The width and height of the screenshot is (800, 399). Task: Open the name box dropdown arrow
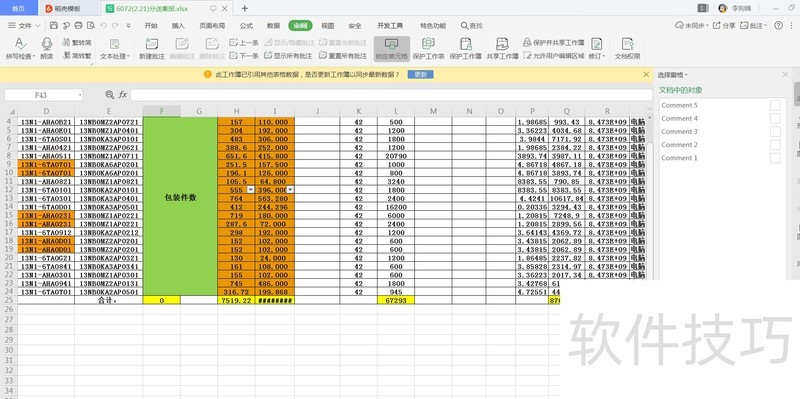point(81,95)
